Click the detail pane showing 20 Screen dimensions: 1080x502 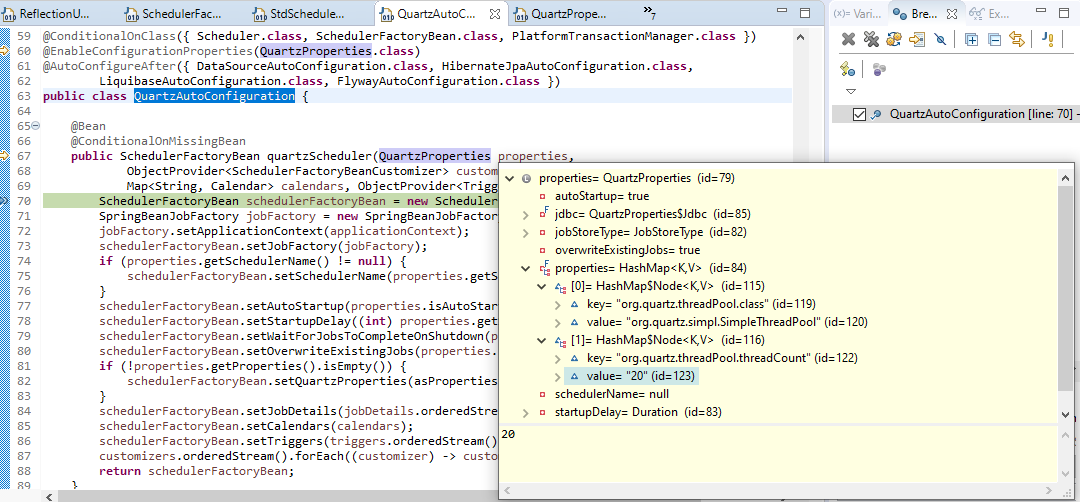coord(777,455)
